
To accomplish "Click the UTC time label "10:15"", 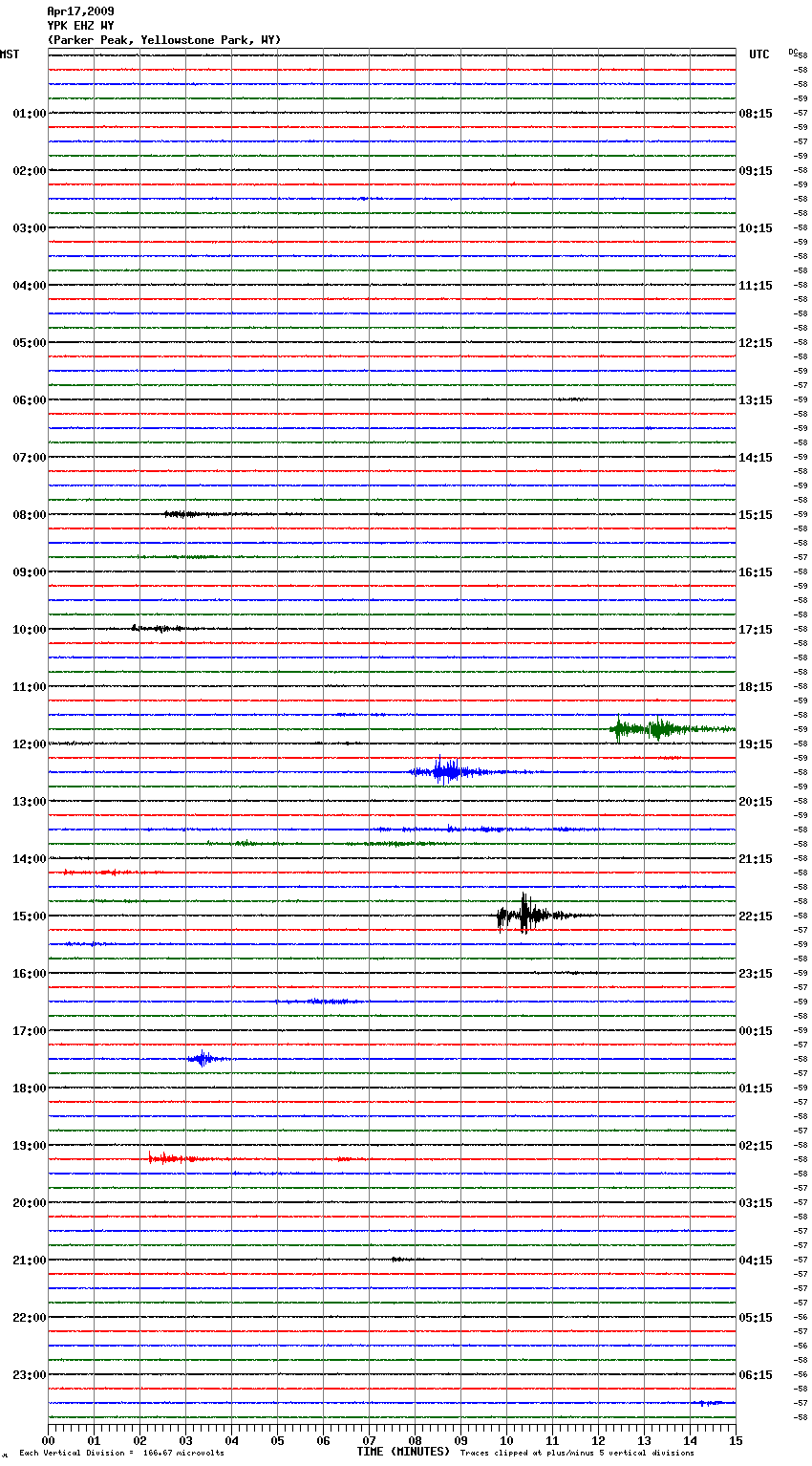I will pos(756,228).
